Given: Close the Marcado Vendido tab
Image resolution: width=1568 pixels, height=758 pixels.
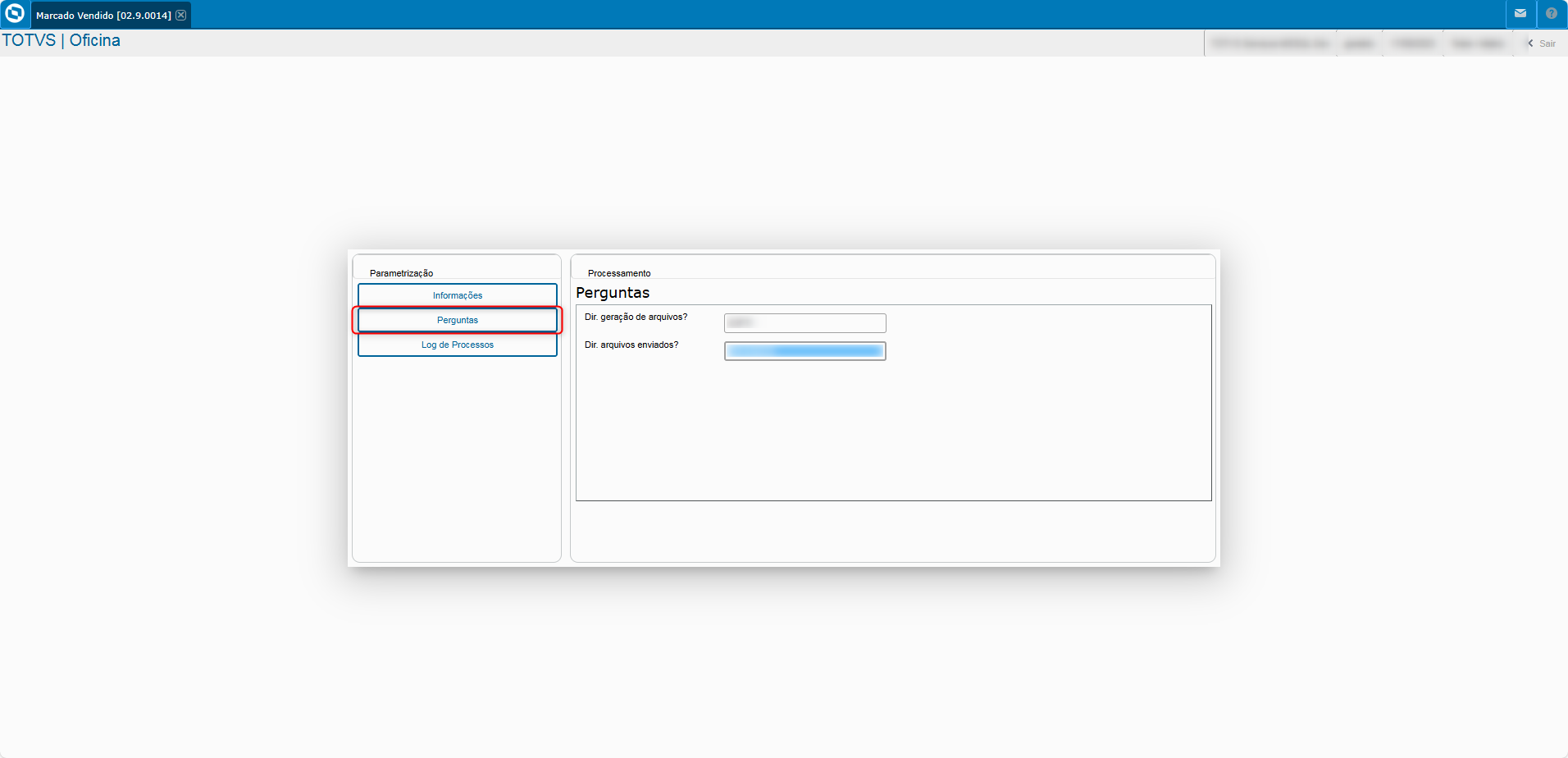Looking at the screenshot, I should pos(181,15).
